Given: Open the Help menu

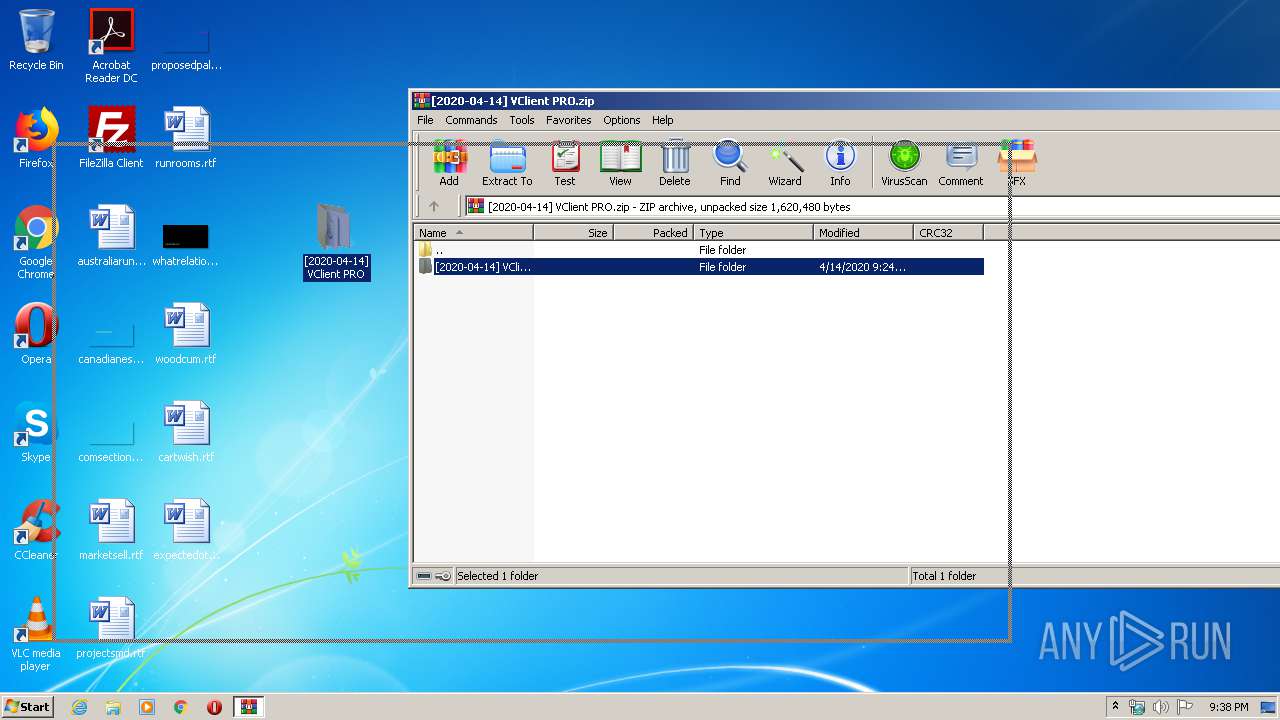Looking at the screenshot, I should 663,120.
